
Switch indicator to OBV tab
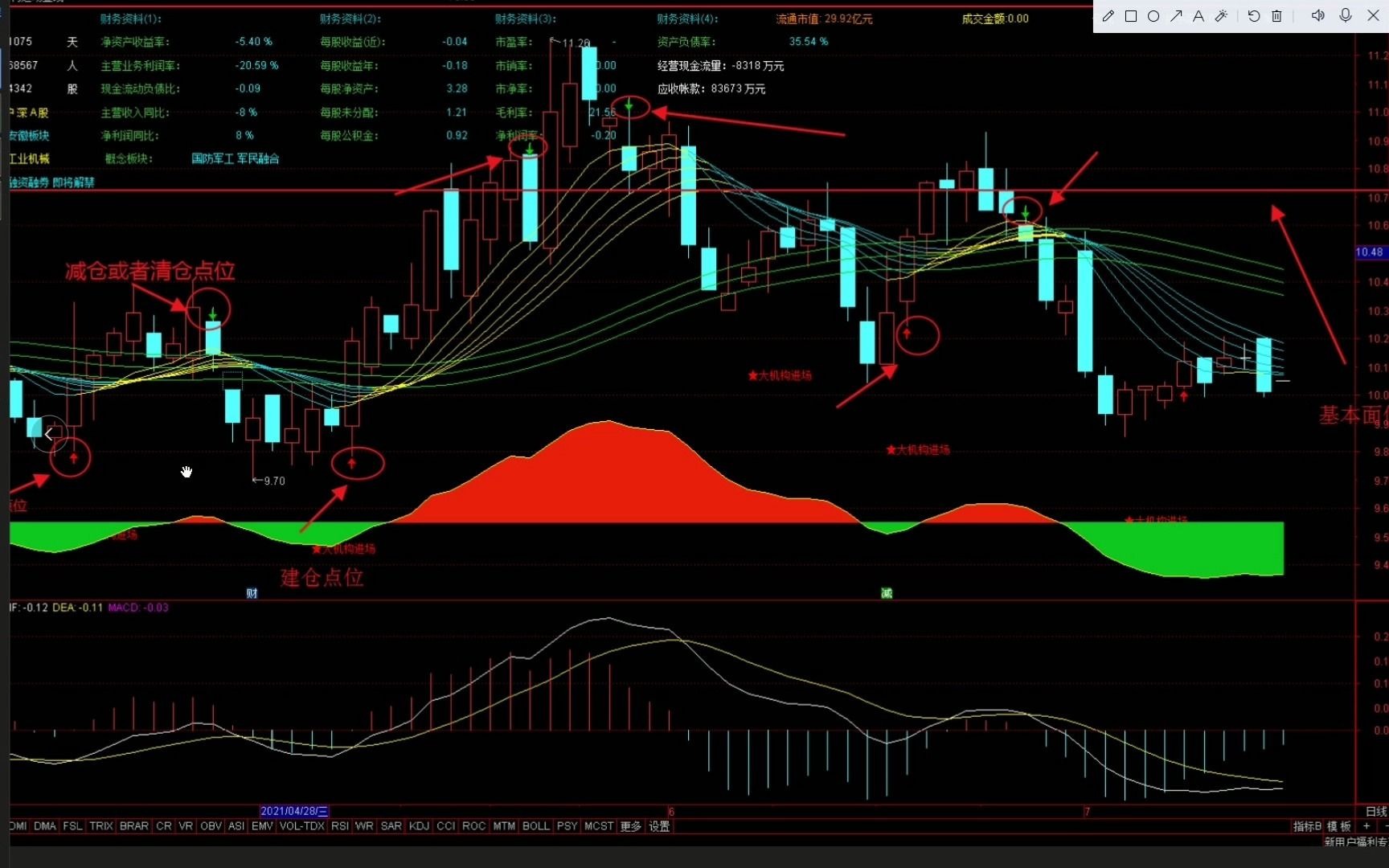(x=211, y=825)
